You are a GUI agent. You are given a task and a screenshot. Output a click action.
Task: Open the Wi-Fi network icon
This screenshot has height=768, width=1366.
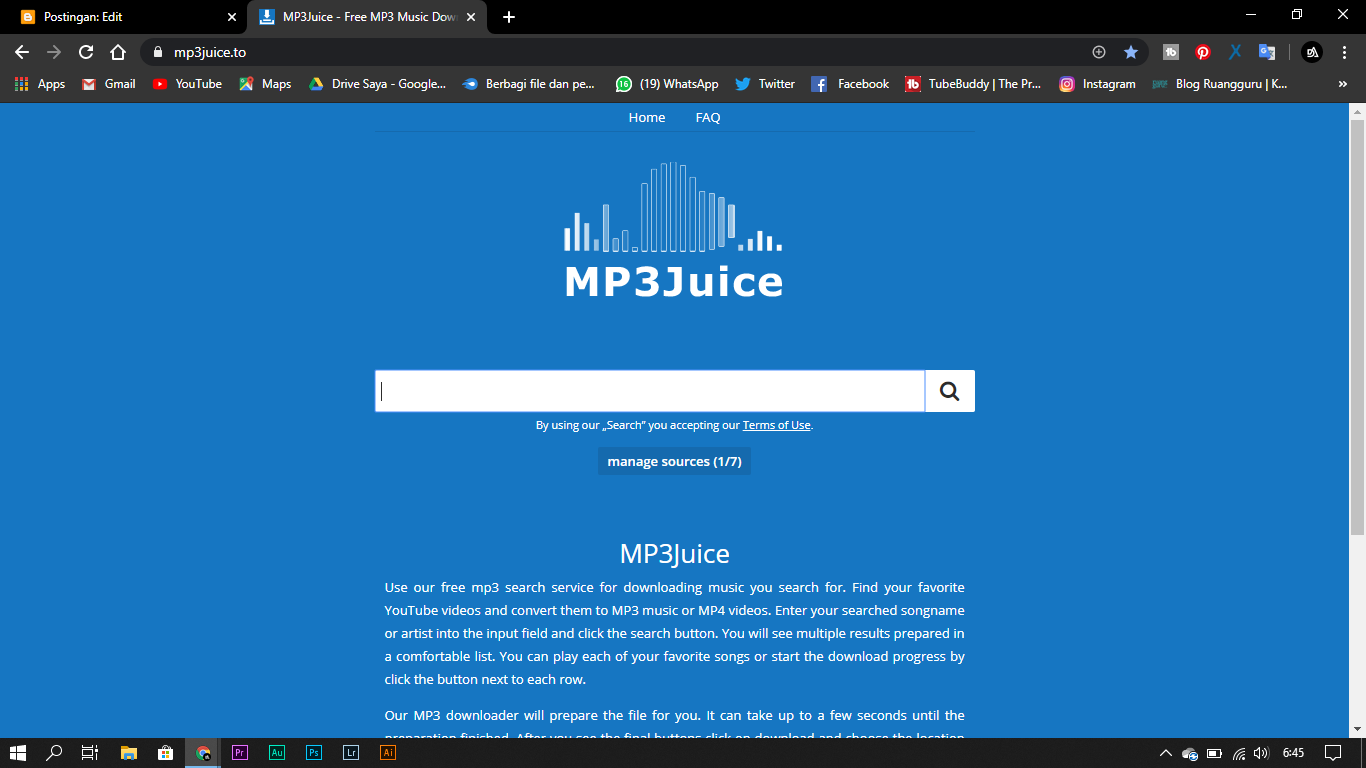(x=1239, y=753)
